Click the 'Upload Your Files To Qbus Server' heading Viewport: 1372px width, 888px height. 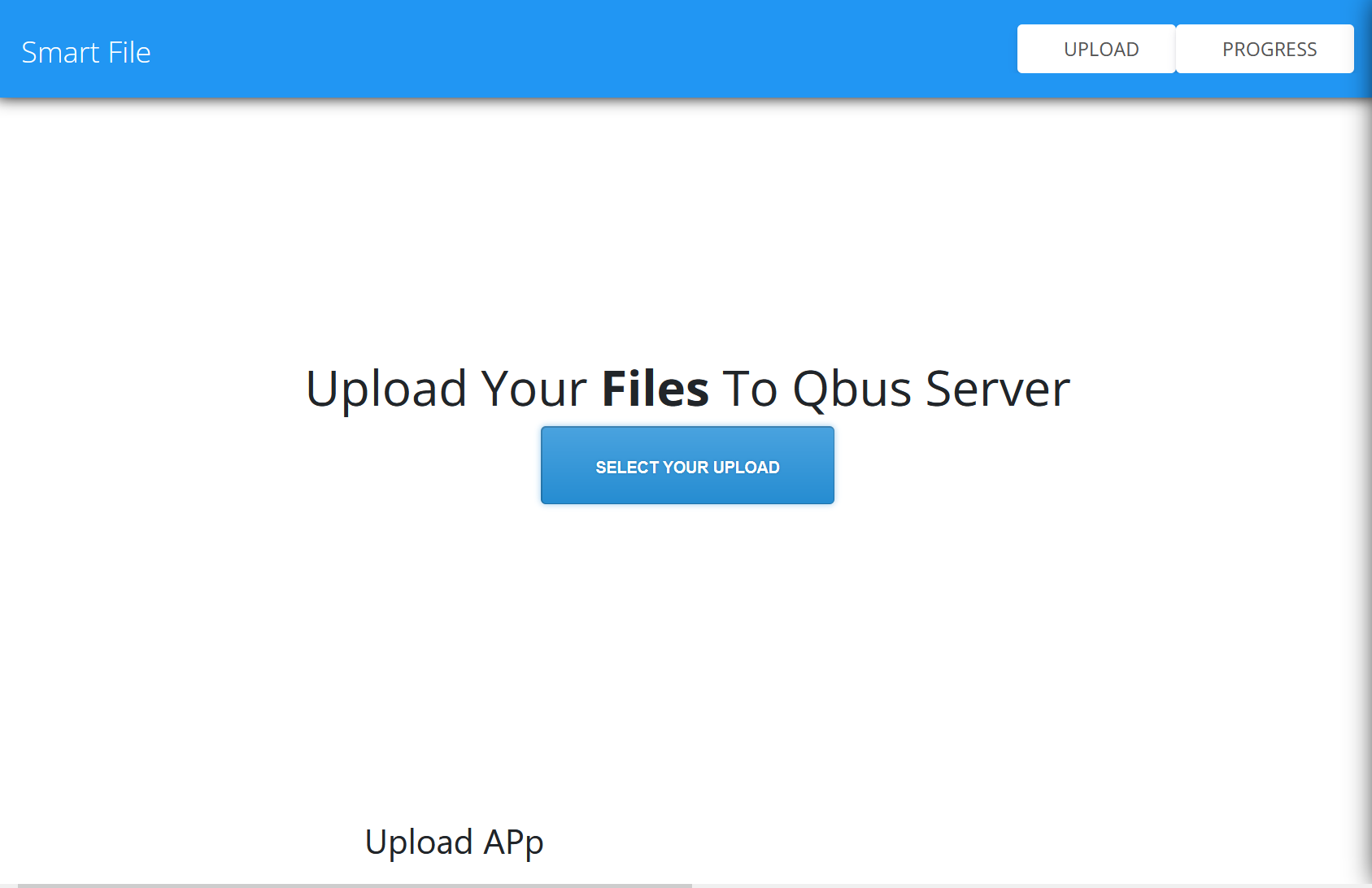point(687,389)
